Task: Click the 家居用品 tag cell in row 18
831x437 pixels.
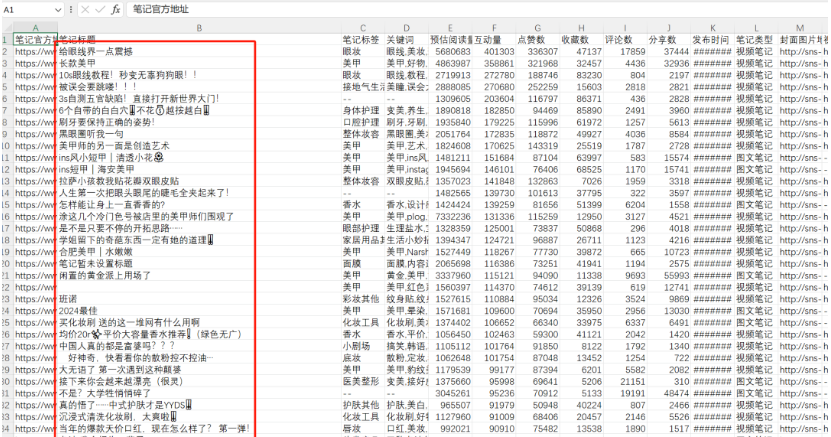Action: coord(363,240)
